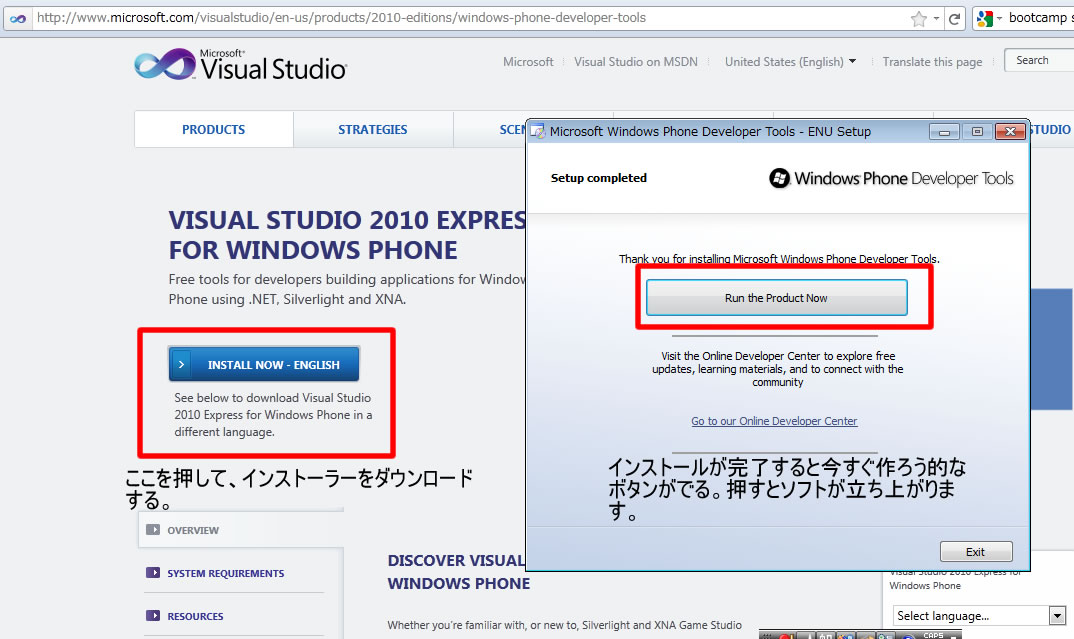1074x639 pixels.
Task: Click the browser address bar URL
Action: (341, 18)
